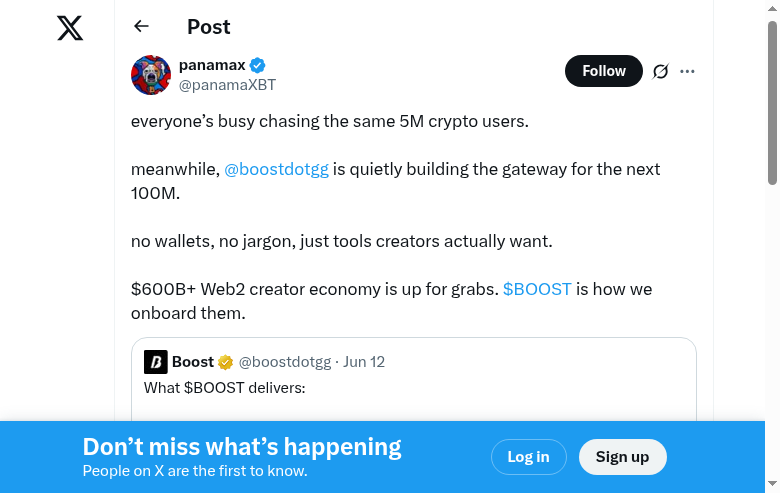Go back using the arrow icon
The image size is (780, 493).
(x=141, y=26)
